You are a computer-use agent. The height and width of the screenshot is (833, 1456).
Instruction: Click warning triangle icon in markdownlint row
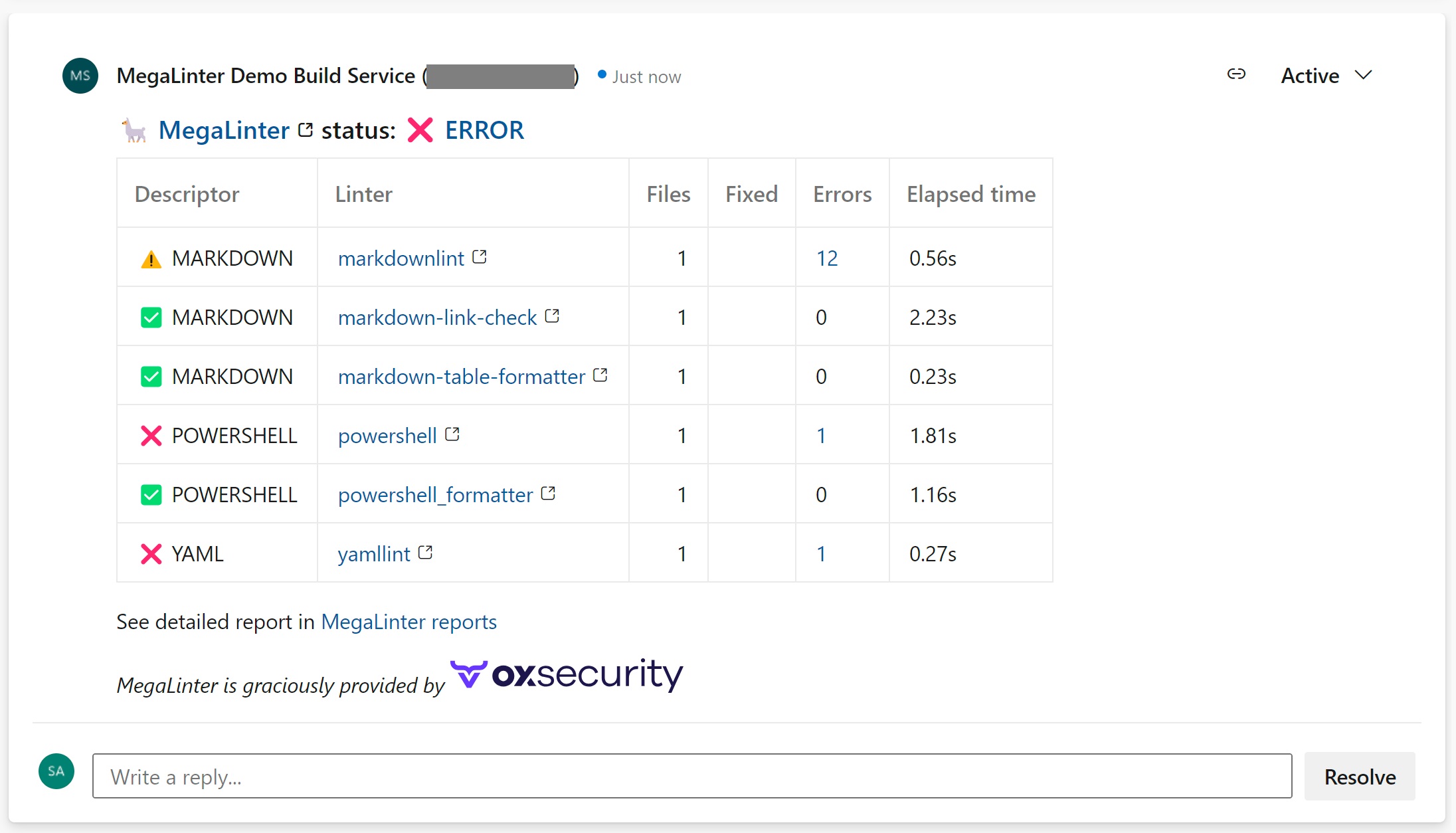151,258
